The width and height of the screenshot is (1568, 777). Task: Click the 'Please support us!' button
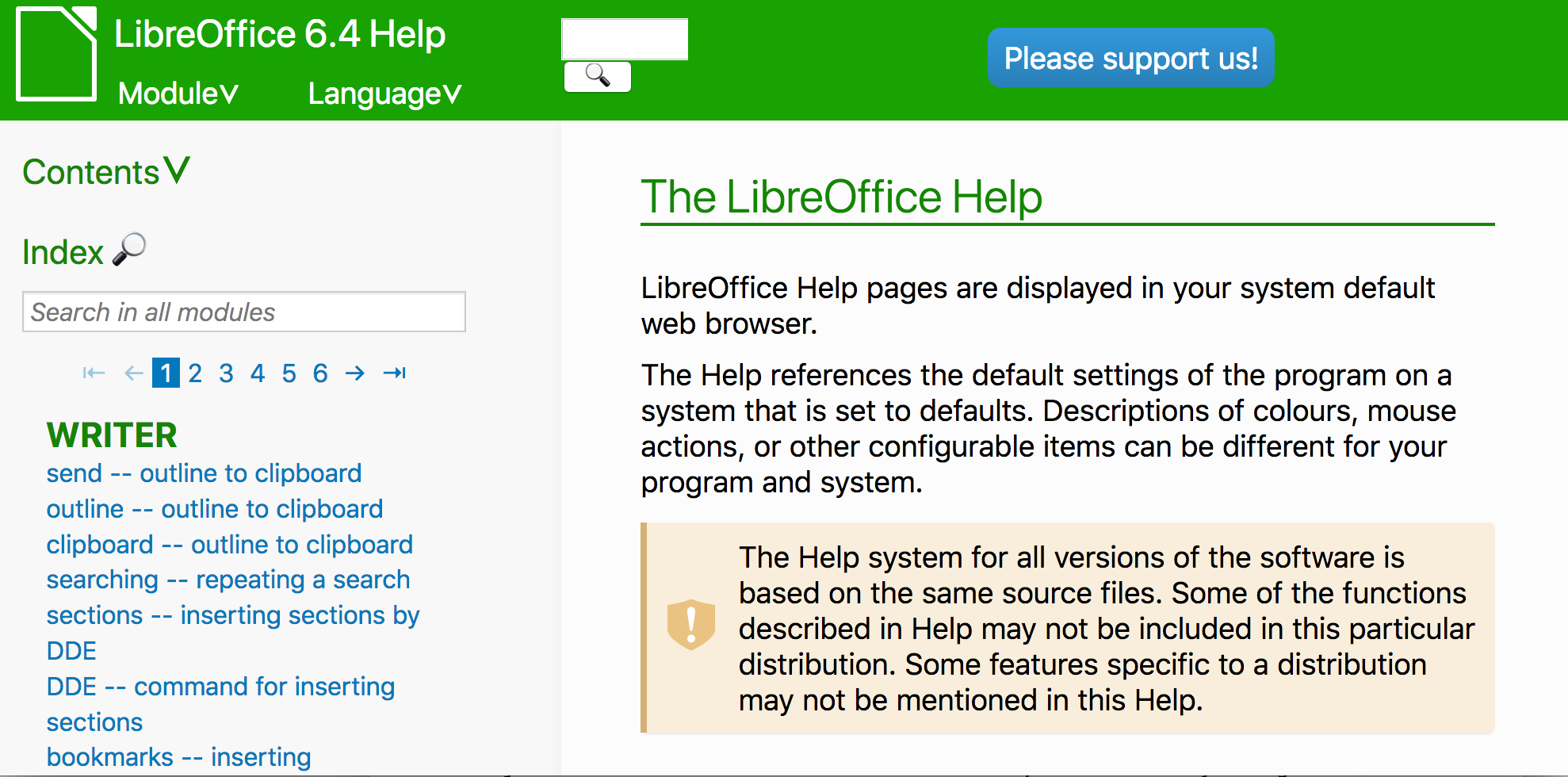1130,58
